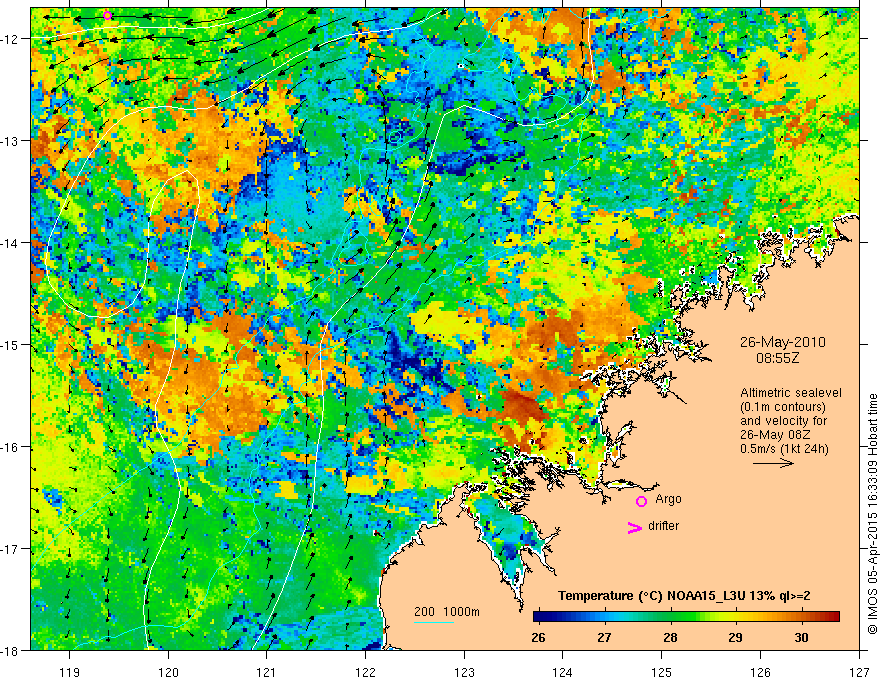Click the longitude axis label 126
Screen dimensions: 880x680
click(760, 672)
